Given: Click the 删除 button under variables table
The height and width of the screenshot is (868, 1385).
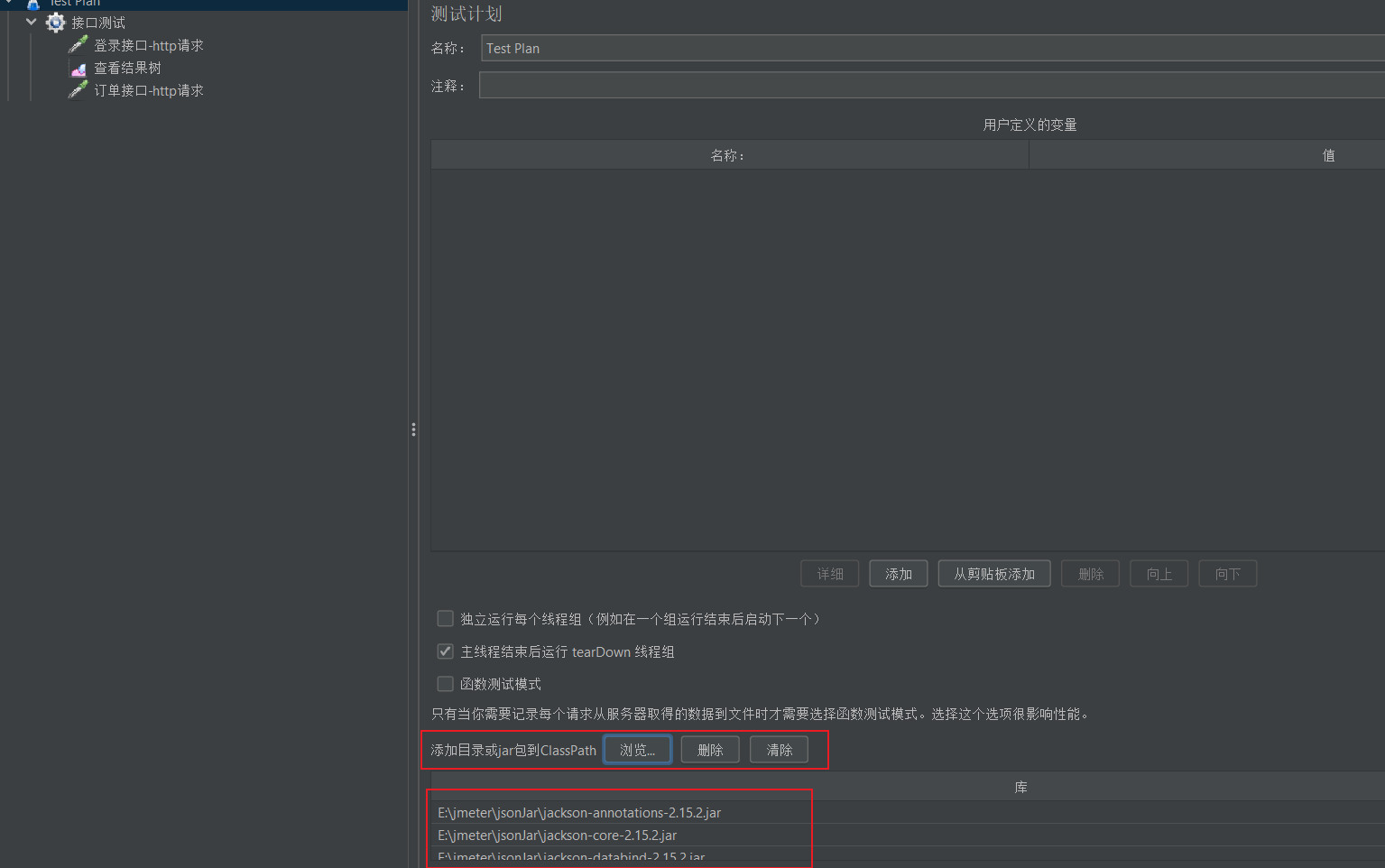Looking at the screenshot, I should (1091, 574).
